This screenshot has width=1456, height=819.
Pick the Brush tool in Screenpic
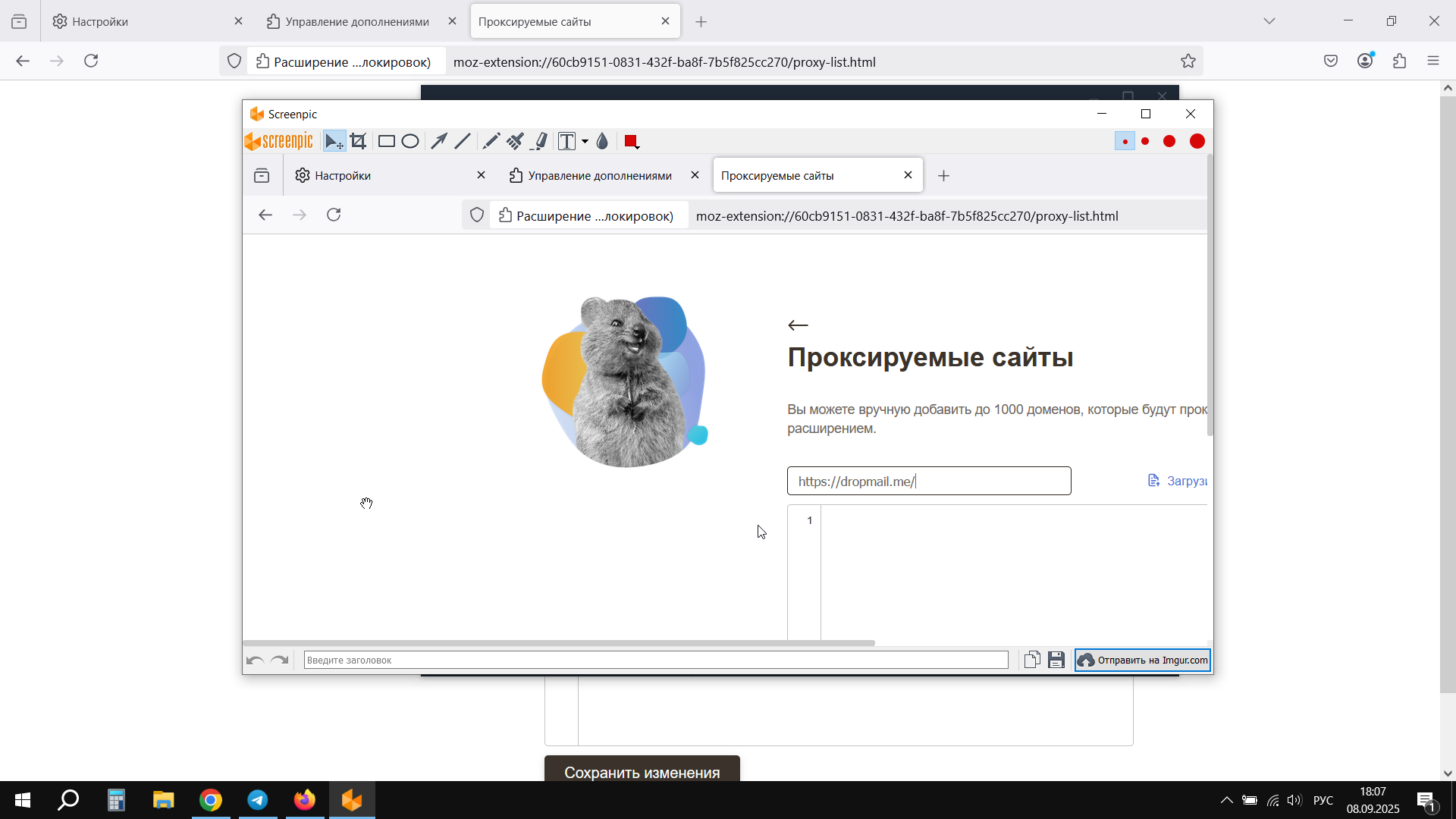[516, 142]
